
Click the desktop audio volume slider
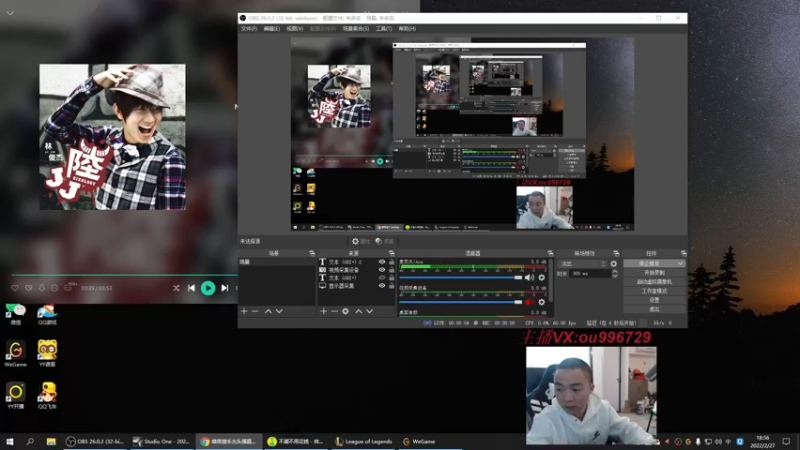pyautogui.click(x=460, y=277)
